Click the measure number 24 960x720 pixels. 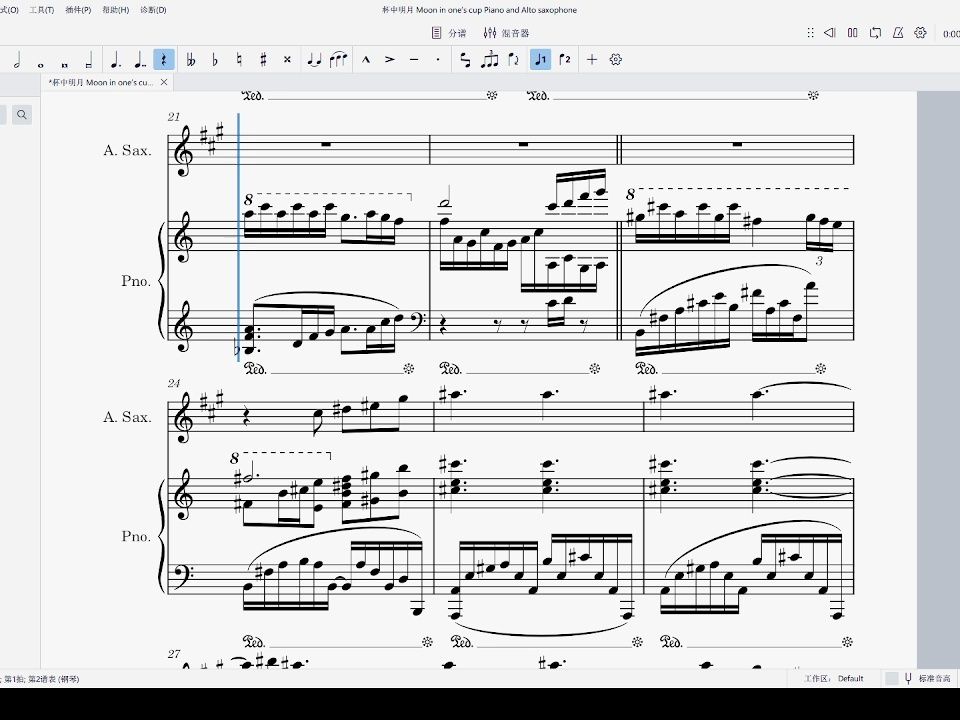click(x=174, y=383)
